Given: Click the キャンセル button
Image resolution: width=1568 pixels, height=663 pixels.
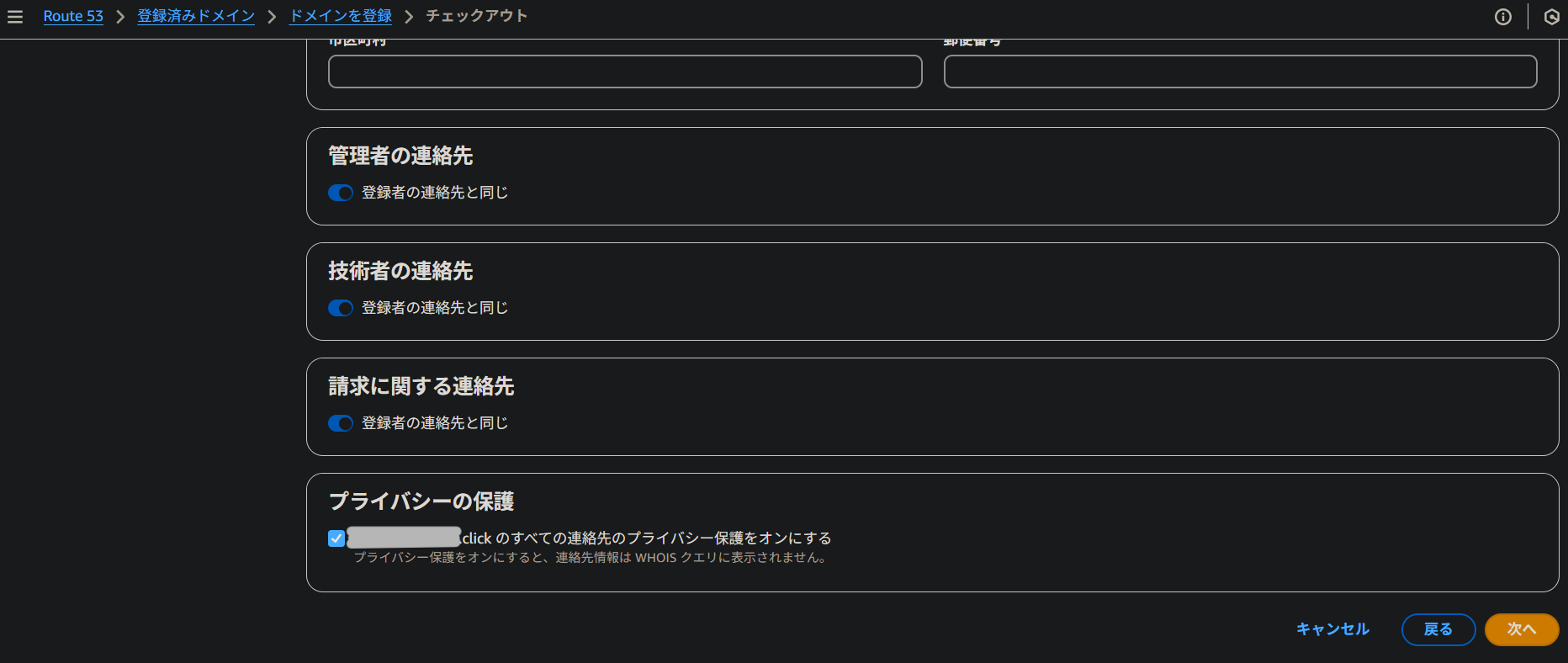Looking at the screenshot, I should (x=1332, y=629).
